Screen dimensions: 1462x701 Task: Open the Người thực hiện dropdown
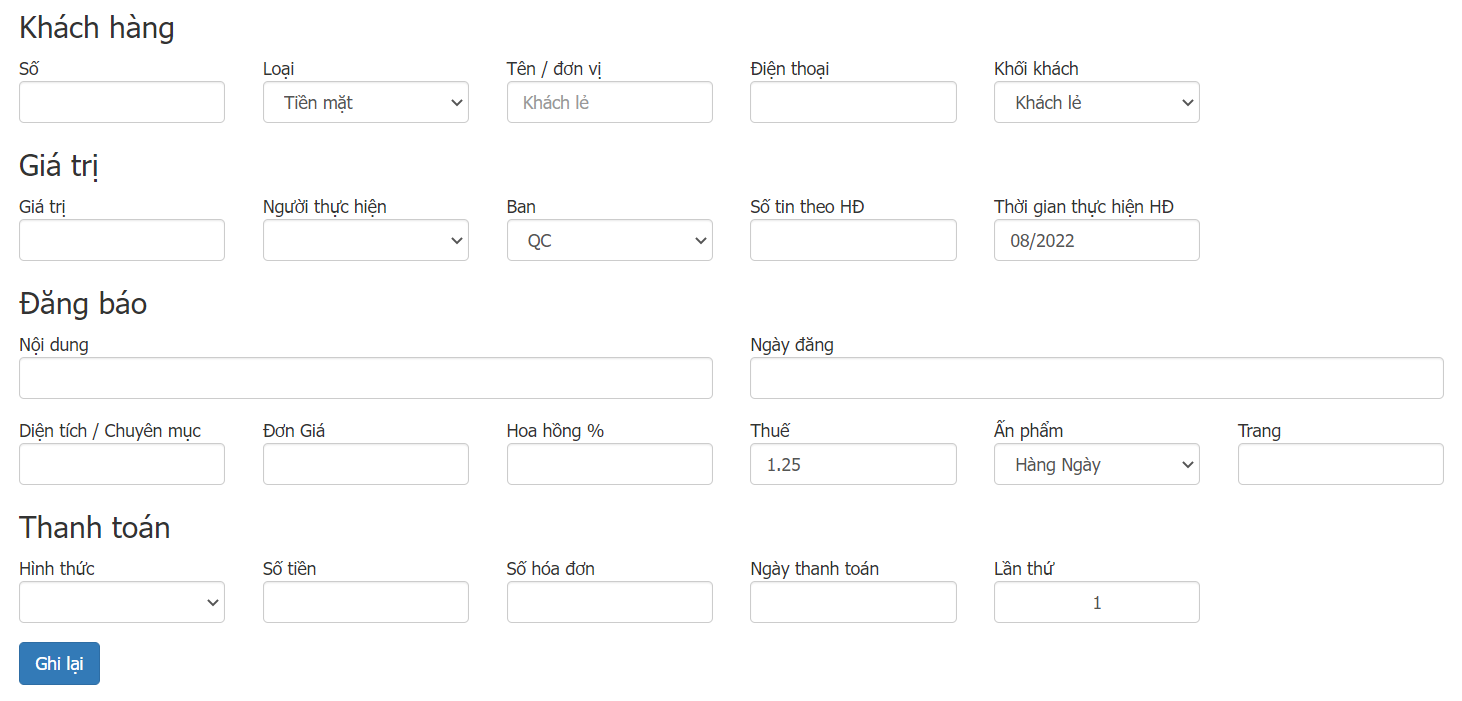[365, 240]
